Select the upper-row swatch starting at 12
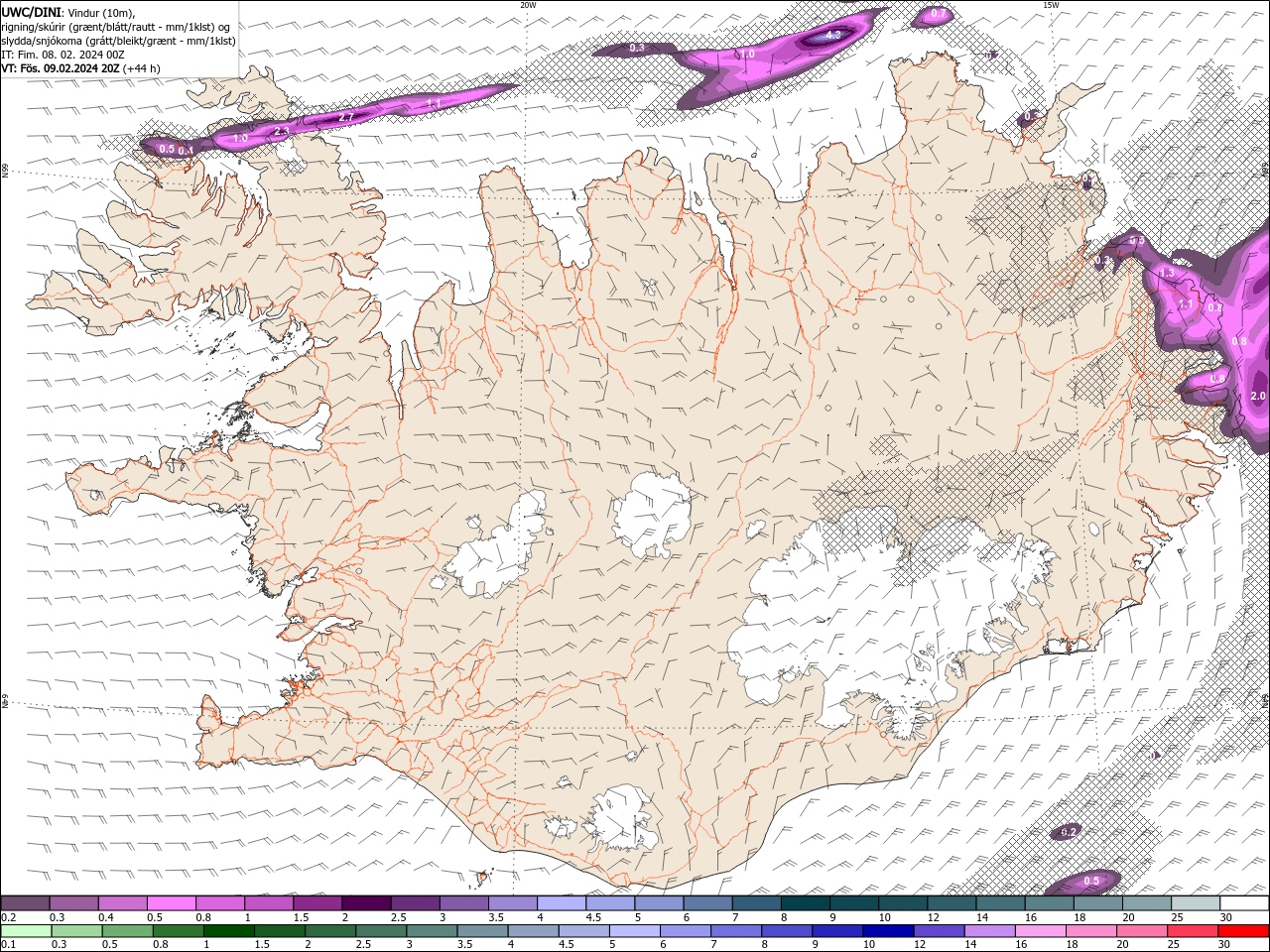 (x=950, y=903)
